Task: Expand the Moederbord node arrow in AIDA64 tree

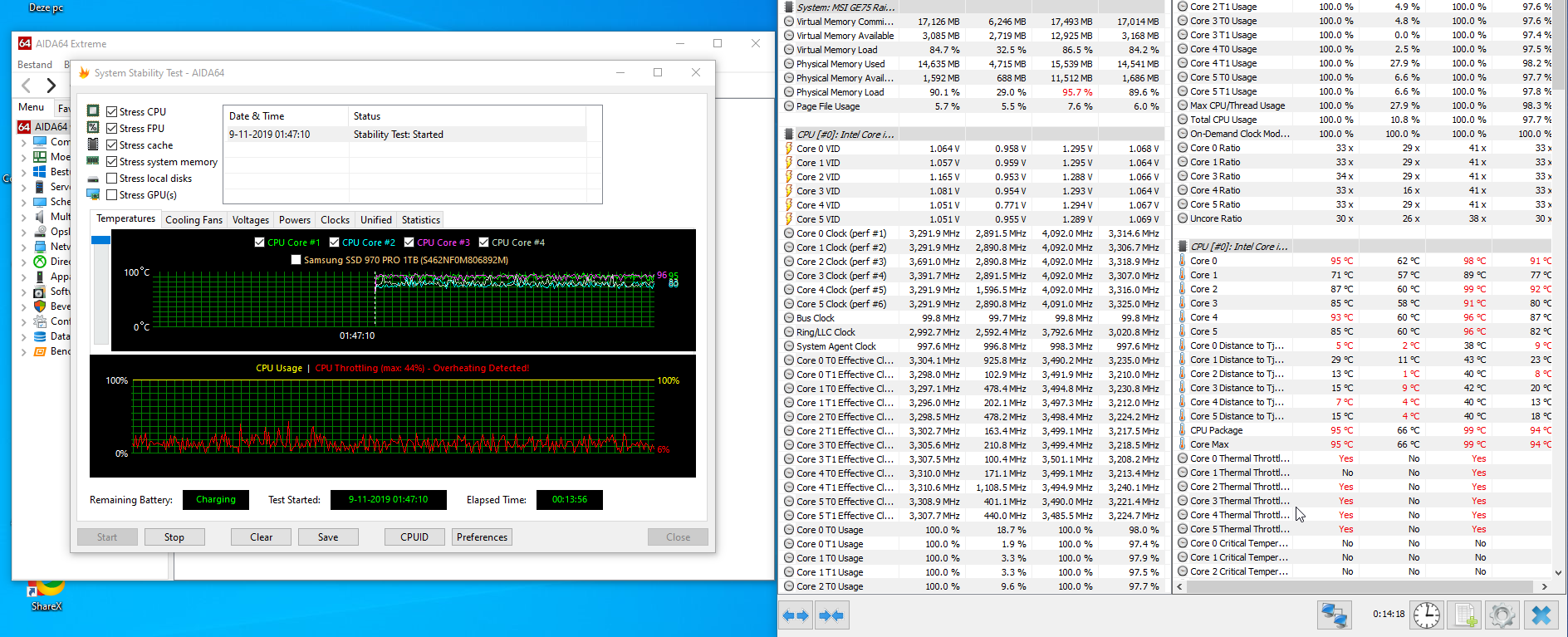Action: tap(23, 157)
